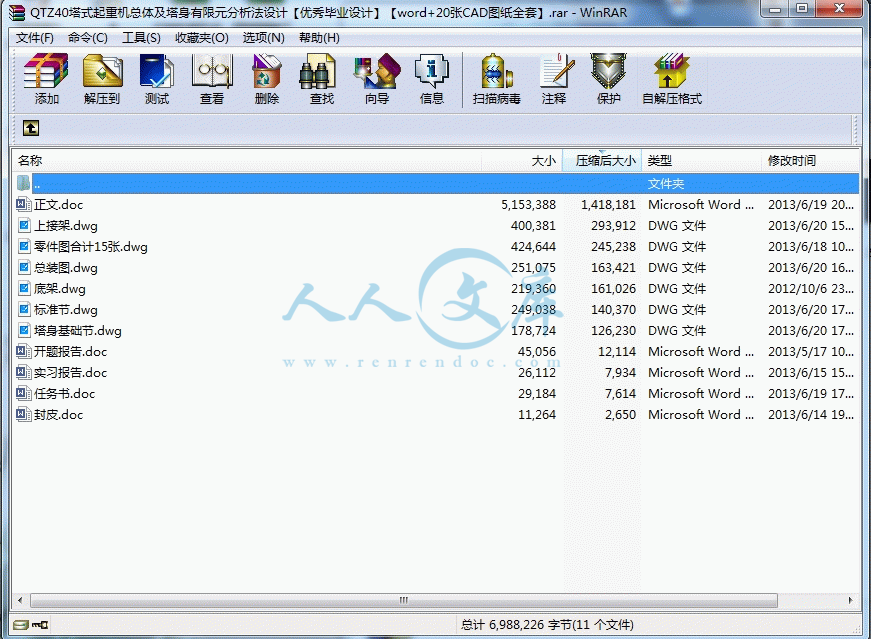The image size is (871, 639).
Task: Click size value 5,153,388
Action: click(528, 204)
